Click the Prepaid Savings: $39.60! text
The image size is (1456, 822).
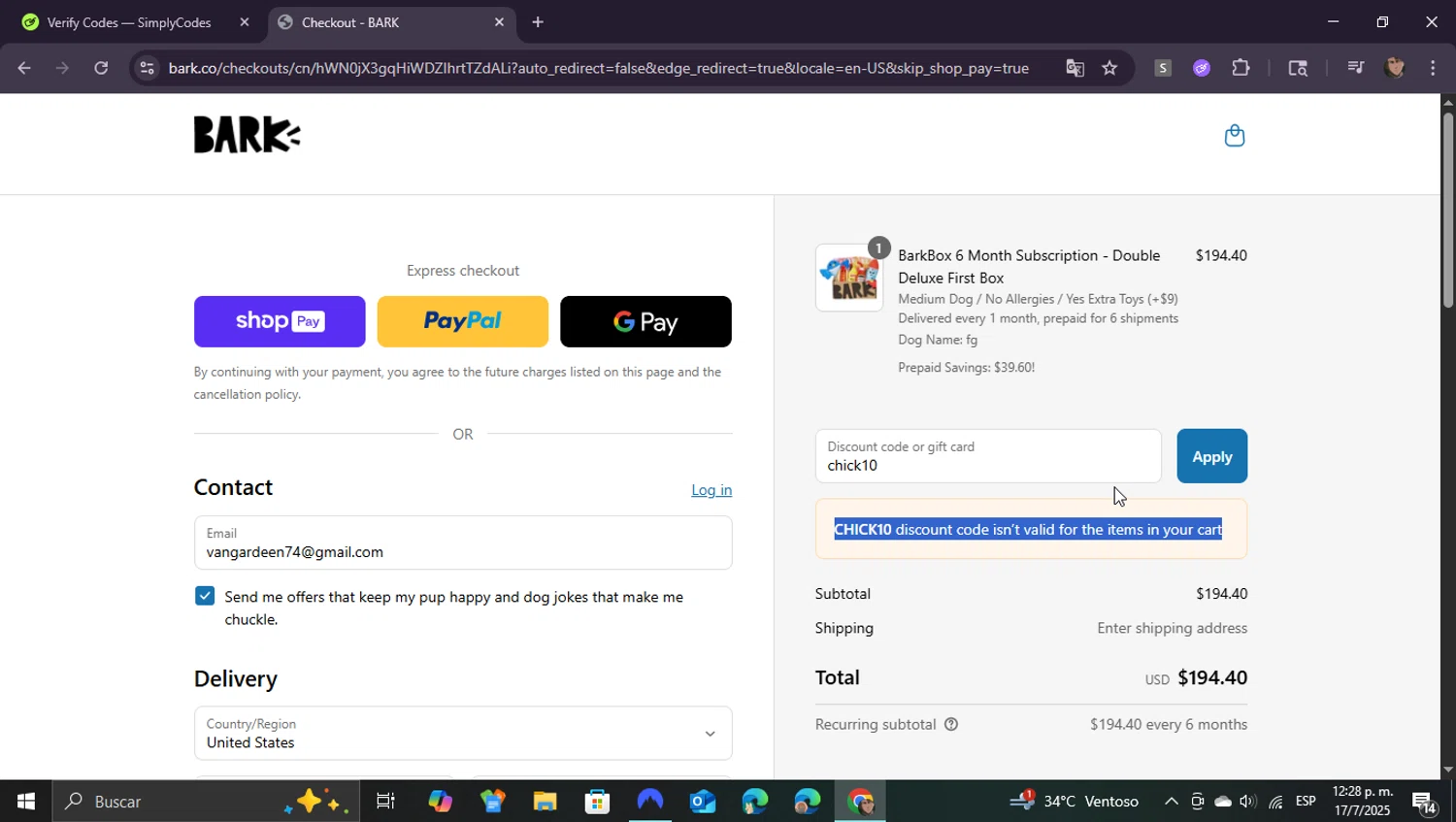tap(966, 367)
